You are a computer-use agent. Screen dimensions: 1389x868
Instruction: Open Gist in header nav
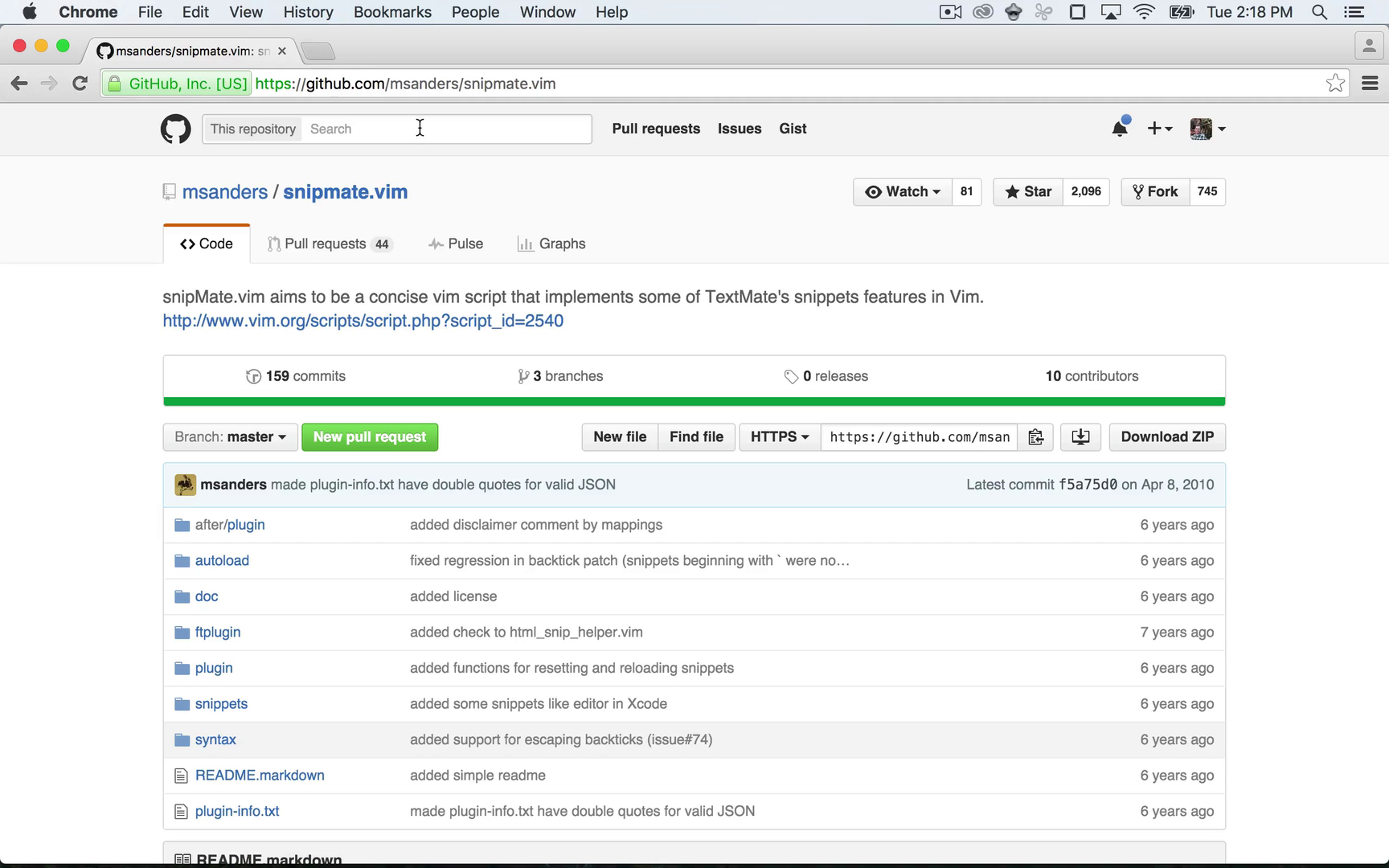(x=793, y=129)
